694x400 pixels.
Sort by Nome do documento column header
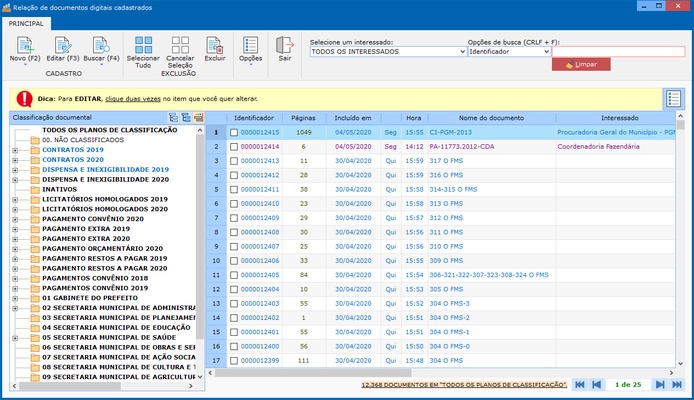[x=491, y=118]
